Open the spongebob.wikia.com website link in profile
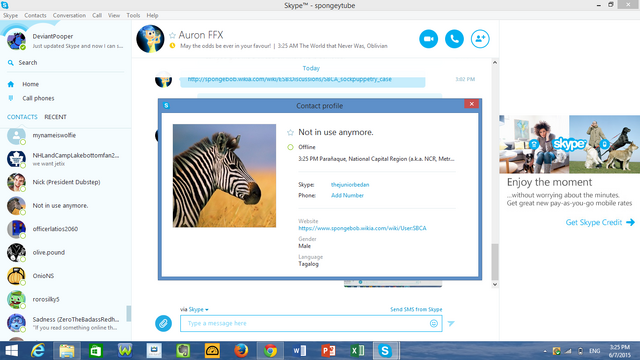640x360 pixels. pyautogui.click(x=362, y=228)
